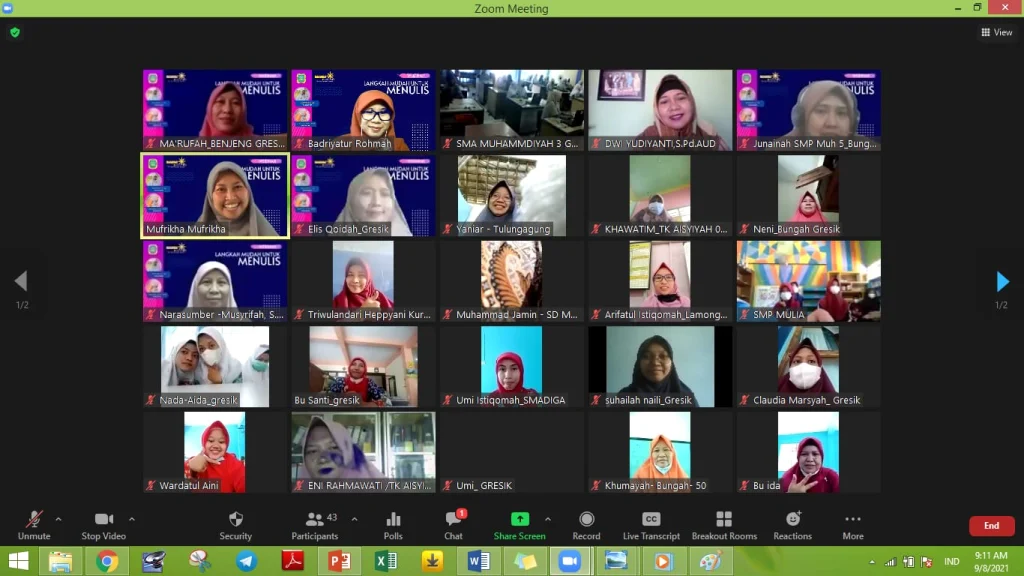
Task: Expand video options next to Stop Video
Action: point(131,517)
